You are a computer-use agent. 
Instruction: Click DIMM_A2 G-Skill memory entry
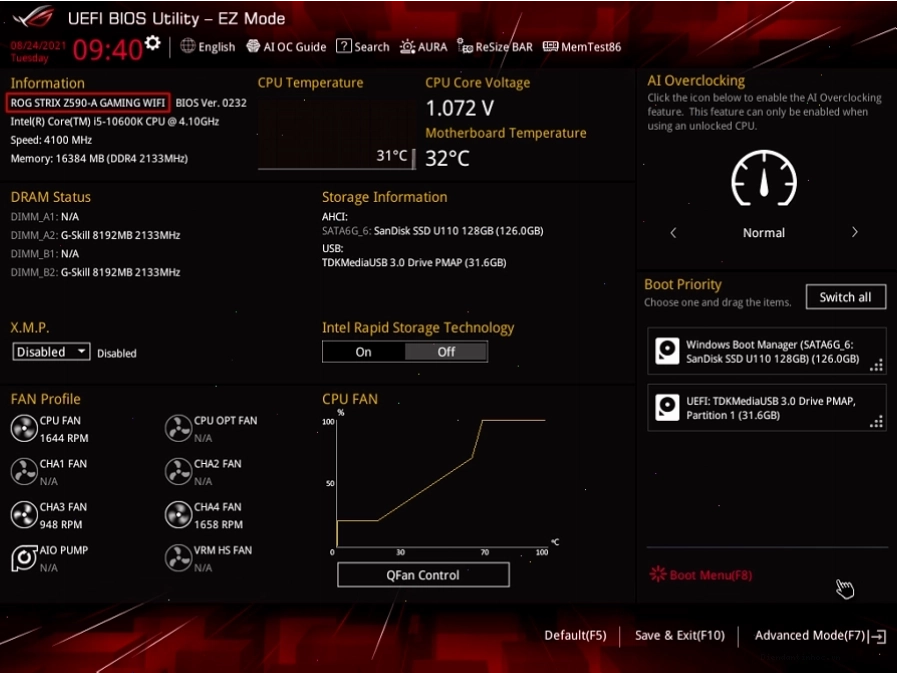pos(96,235)
